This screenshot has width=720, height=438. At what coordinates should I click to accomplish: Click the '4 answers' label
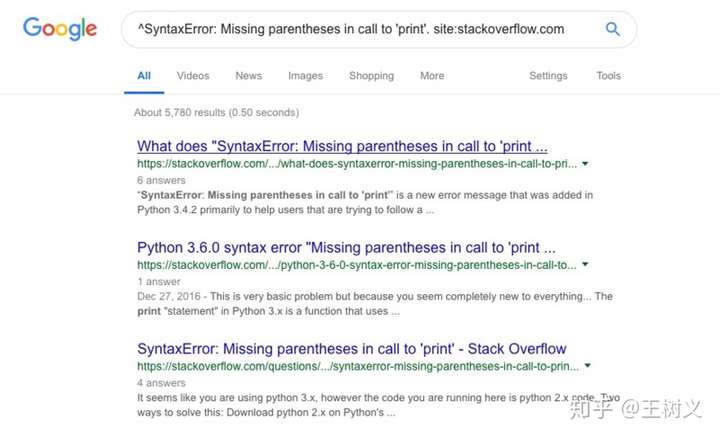point(161,383)
